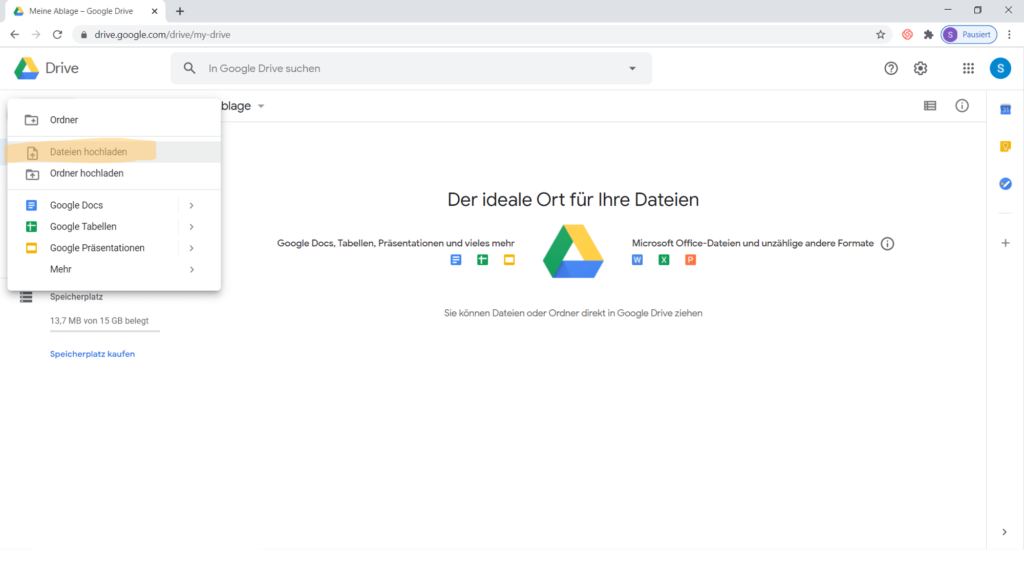
Task: Expand the Google Docs submenu
Action: pyautogui.click(x=192, y=205)
